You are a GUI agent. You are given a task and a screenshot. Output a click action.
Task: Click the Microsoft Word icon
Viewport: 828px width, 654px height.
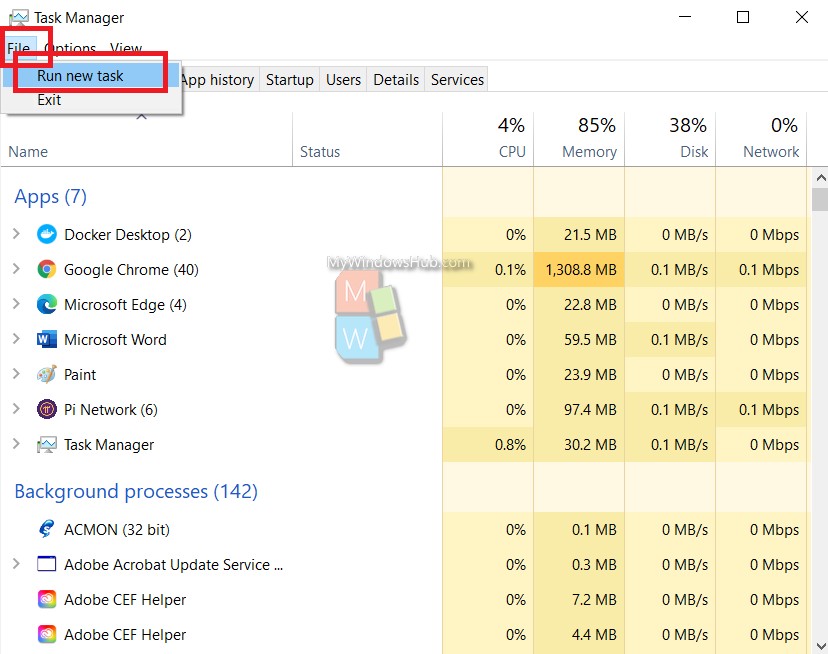[46, 339]
